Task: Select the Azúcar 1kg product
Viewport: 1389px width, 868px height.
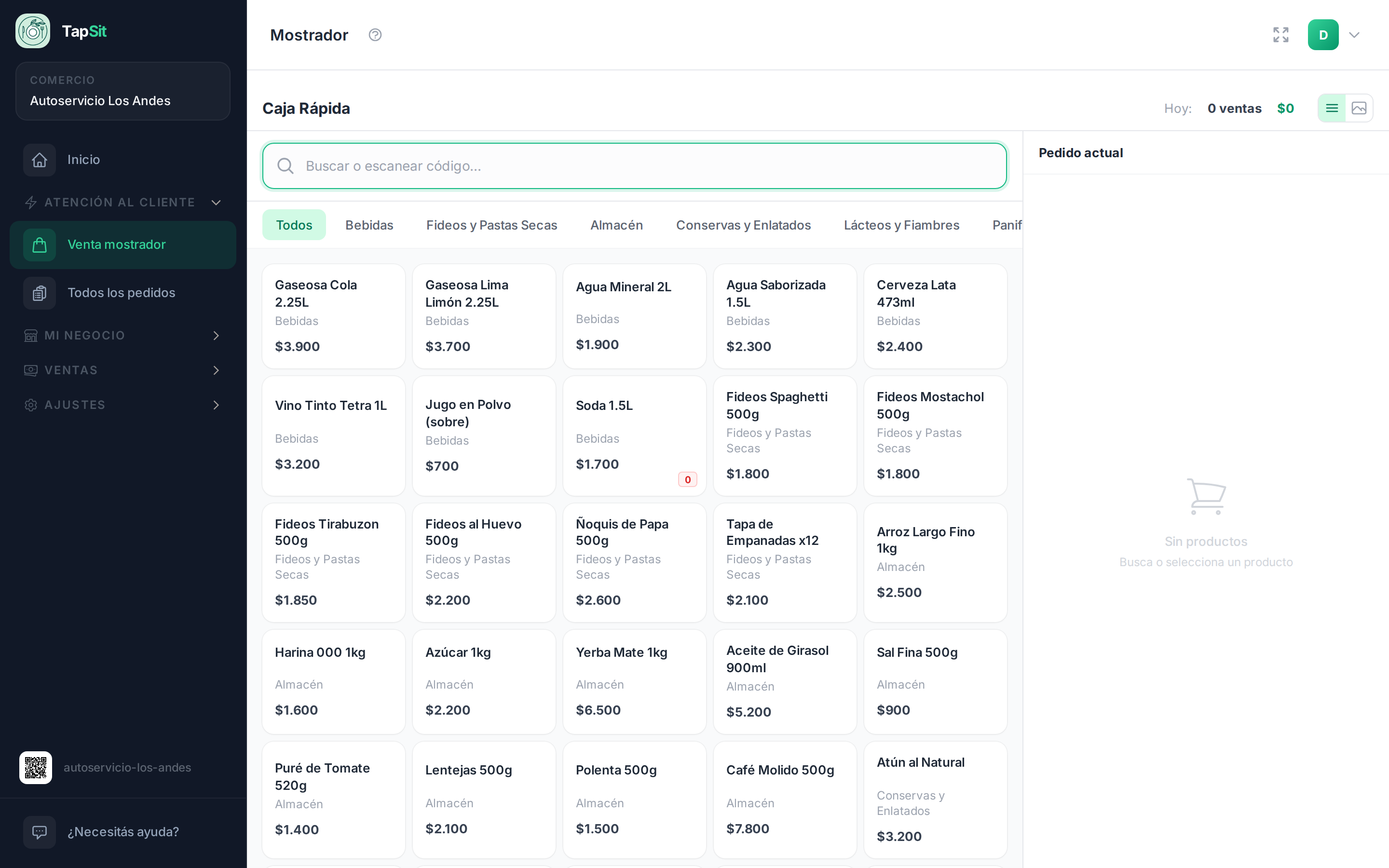Action: 484,682
